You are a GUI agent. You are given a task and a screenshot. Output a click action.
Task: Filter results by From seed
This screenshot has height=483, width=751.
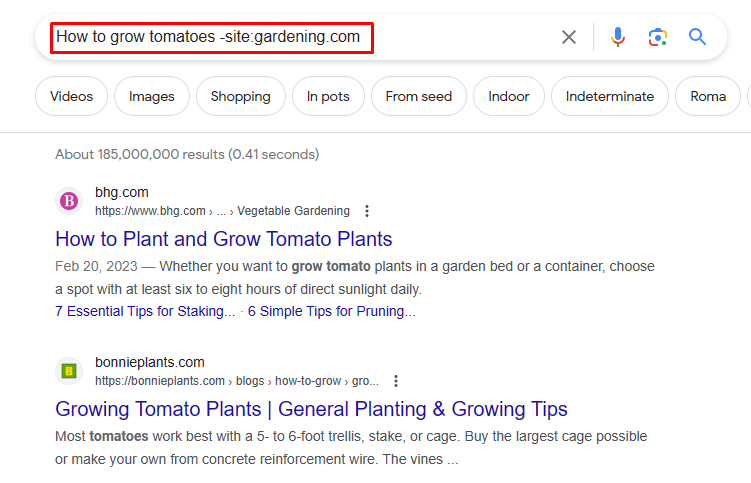(x=418, y=97)
